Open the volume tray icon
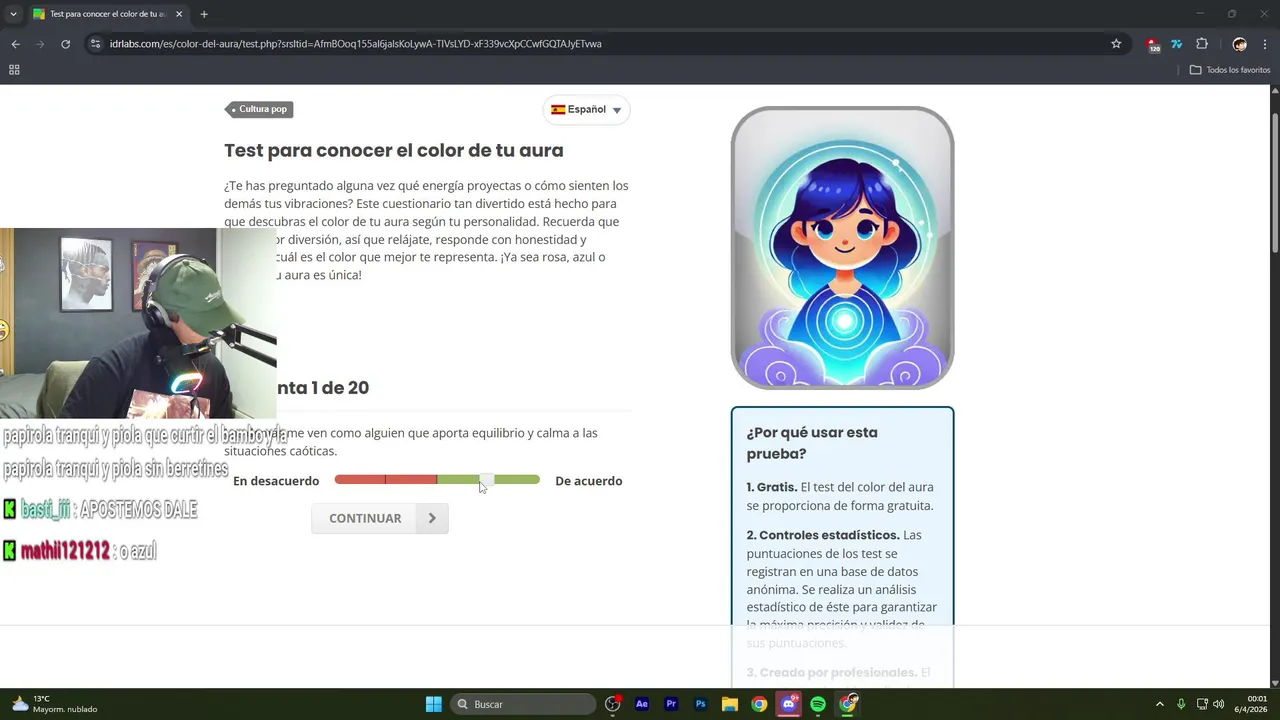Screen dimensions: 1280x720 [x=1218, y=704]
